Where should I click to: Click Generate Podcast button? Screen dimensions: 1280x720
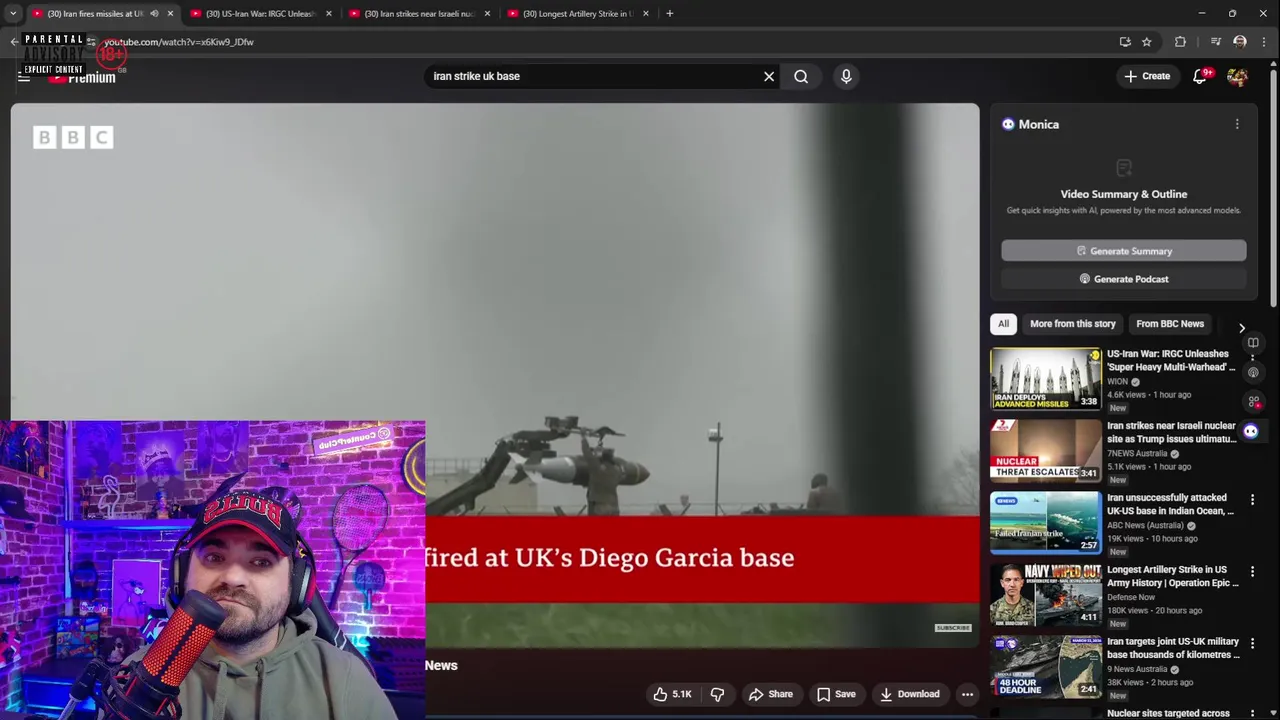click(1124, 279)
